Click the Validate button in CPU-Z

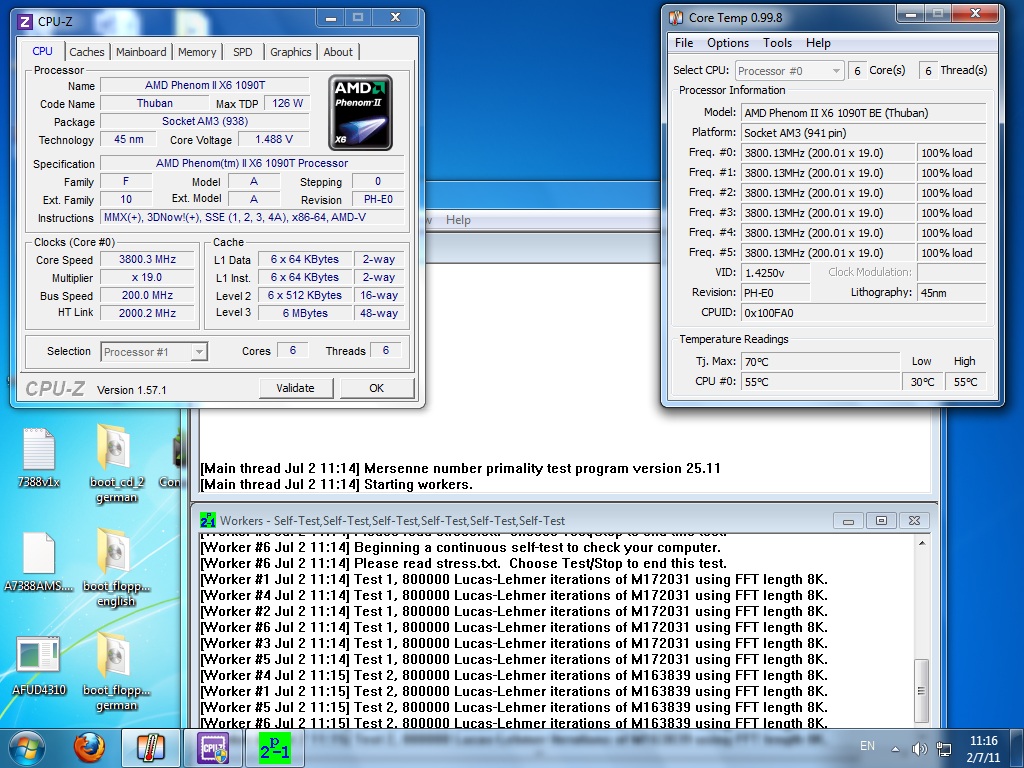295,388
